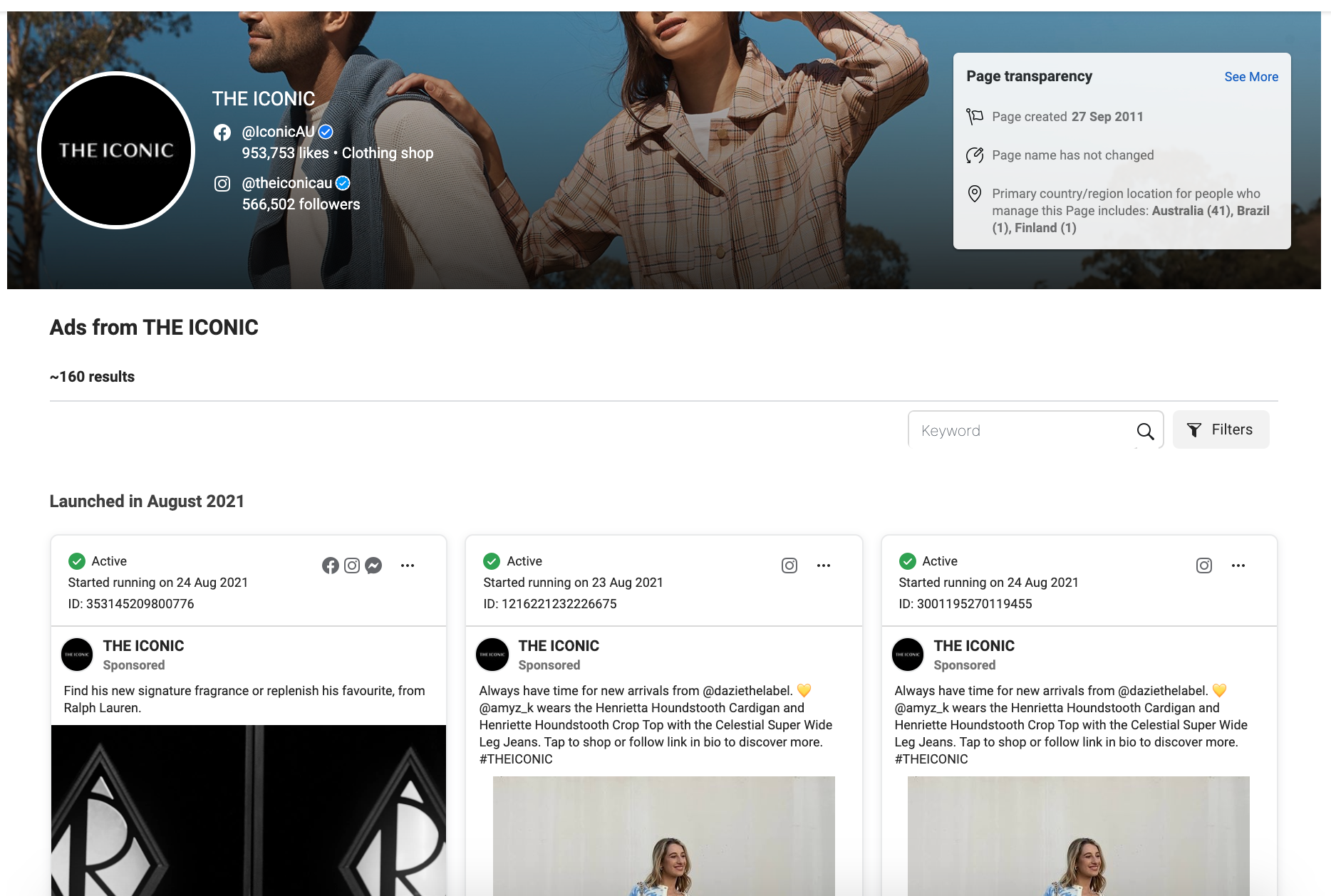Image resolution: width=1331 pixels, height=896 pixels.
Task: Click Messenger platform icon on first ad
Action: click(373, 566)
